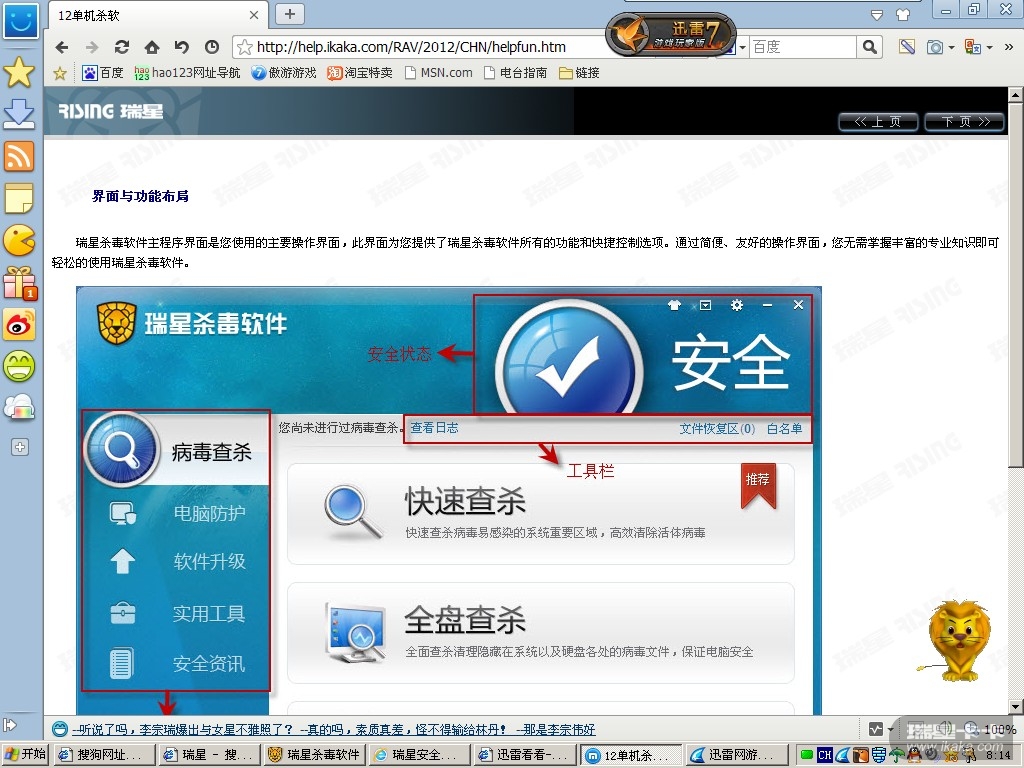Click the screen snapshot camera icon
Viewport: 1024px width, 768px height.
click(935, 47)
